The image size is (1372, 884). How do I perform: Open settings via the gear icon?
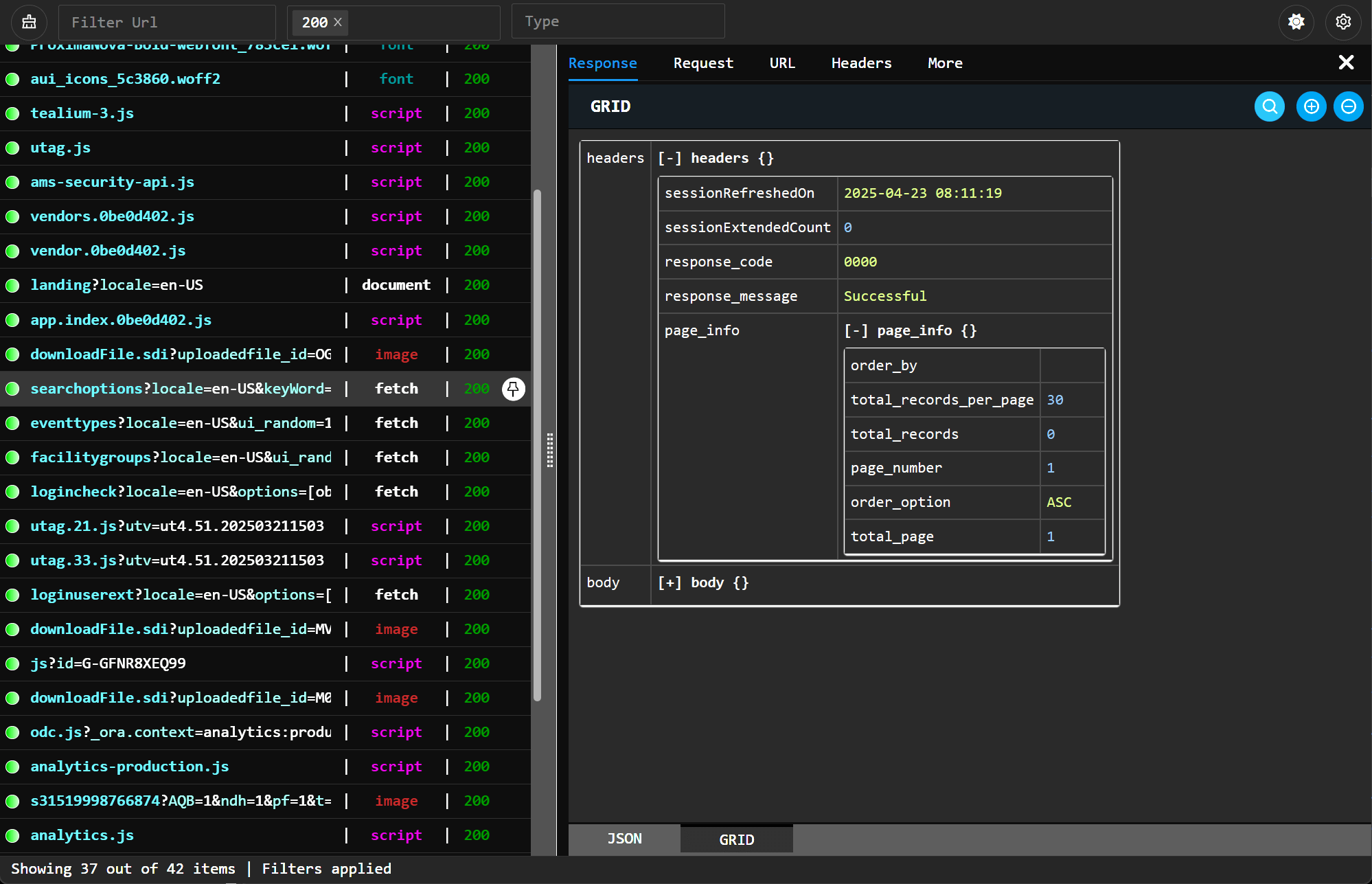1343,22
